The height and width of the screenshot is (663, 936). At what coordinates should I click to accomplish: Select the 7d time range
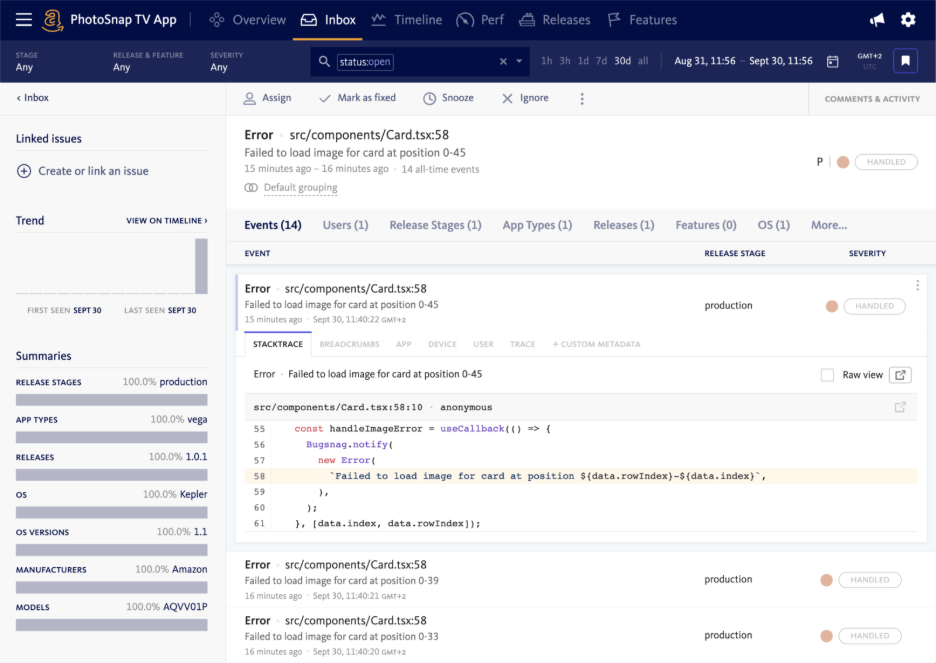click(x=601, y=61)
